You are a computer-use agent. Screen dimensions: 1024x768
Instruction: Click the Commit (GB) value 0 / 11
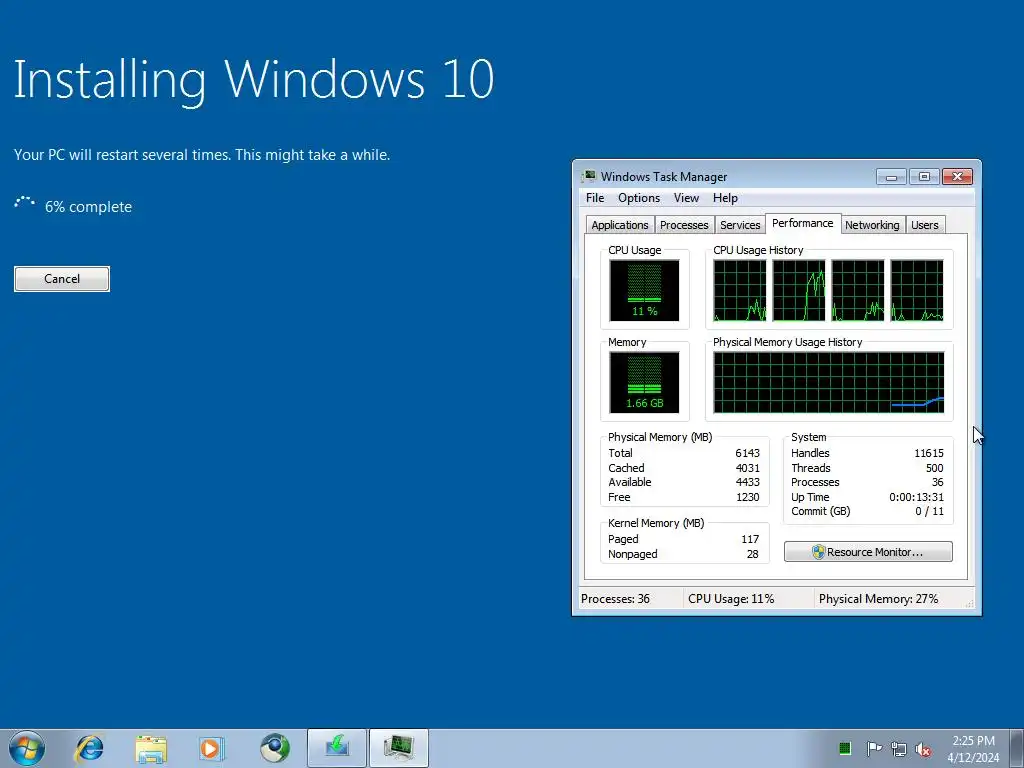coord(929,511)
